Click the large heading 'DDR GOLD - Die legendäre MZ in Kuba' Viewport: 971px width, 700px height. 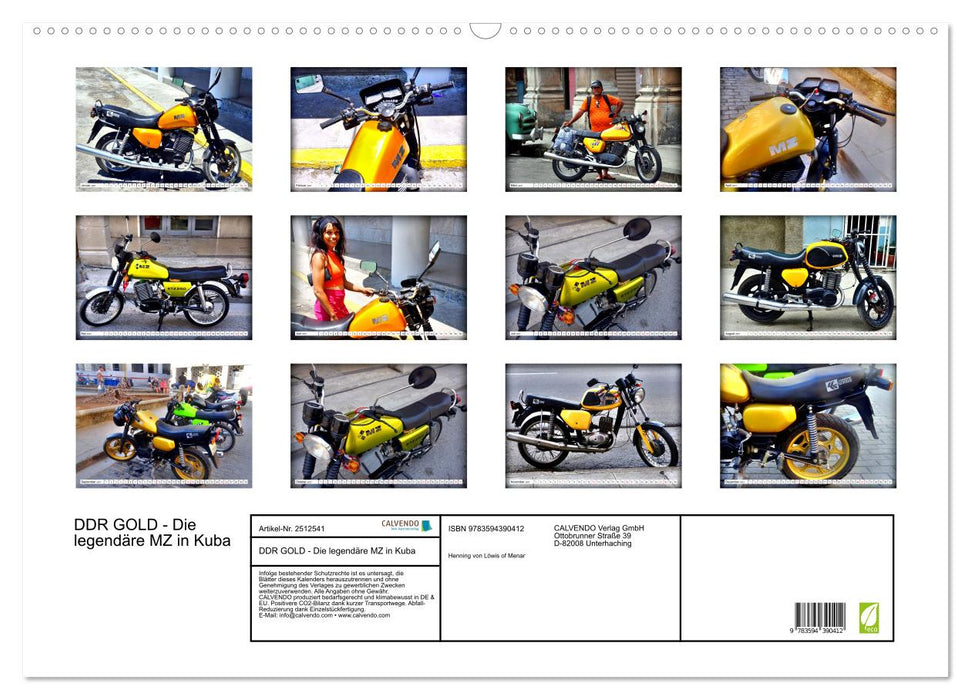(x=152, y=533)
